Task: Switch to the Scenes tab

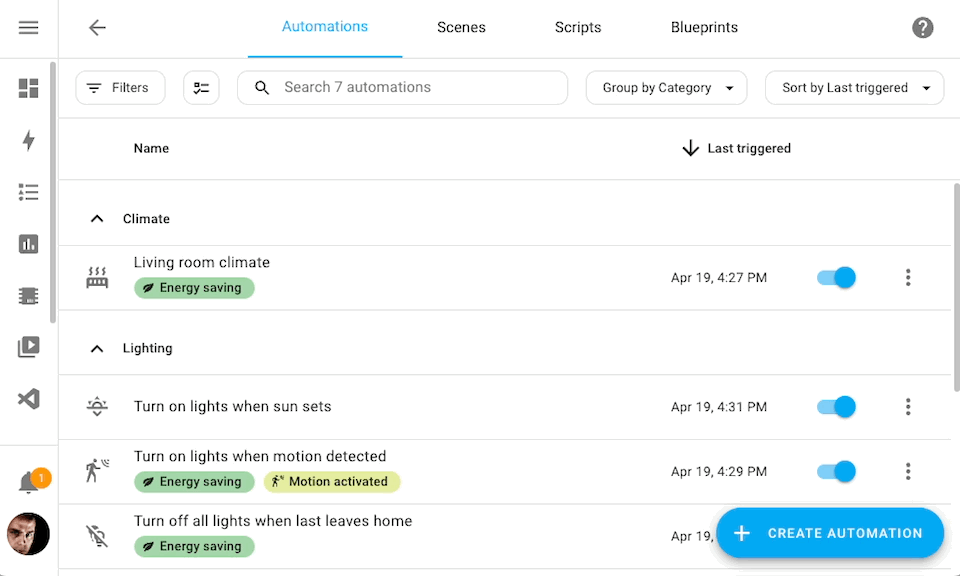Action: (461, 28)
